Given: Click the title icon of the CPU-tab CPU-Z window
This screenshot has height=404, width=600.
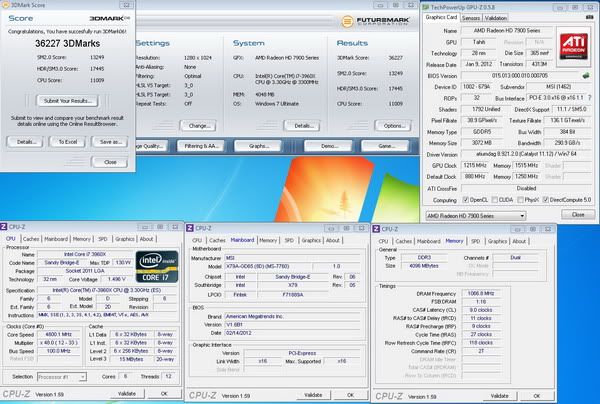Looking at the screenshot, I should click(x=3, y=226).
